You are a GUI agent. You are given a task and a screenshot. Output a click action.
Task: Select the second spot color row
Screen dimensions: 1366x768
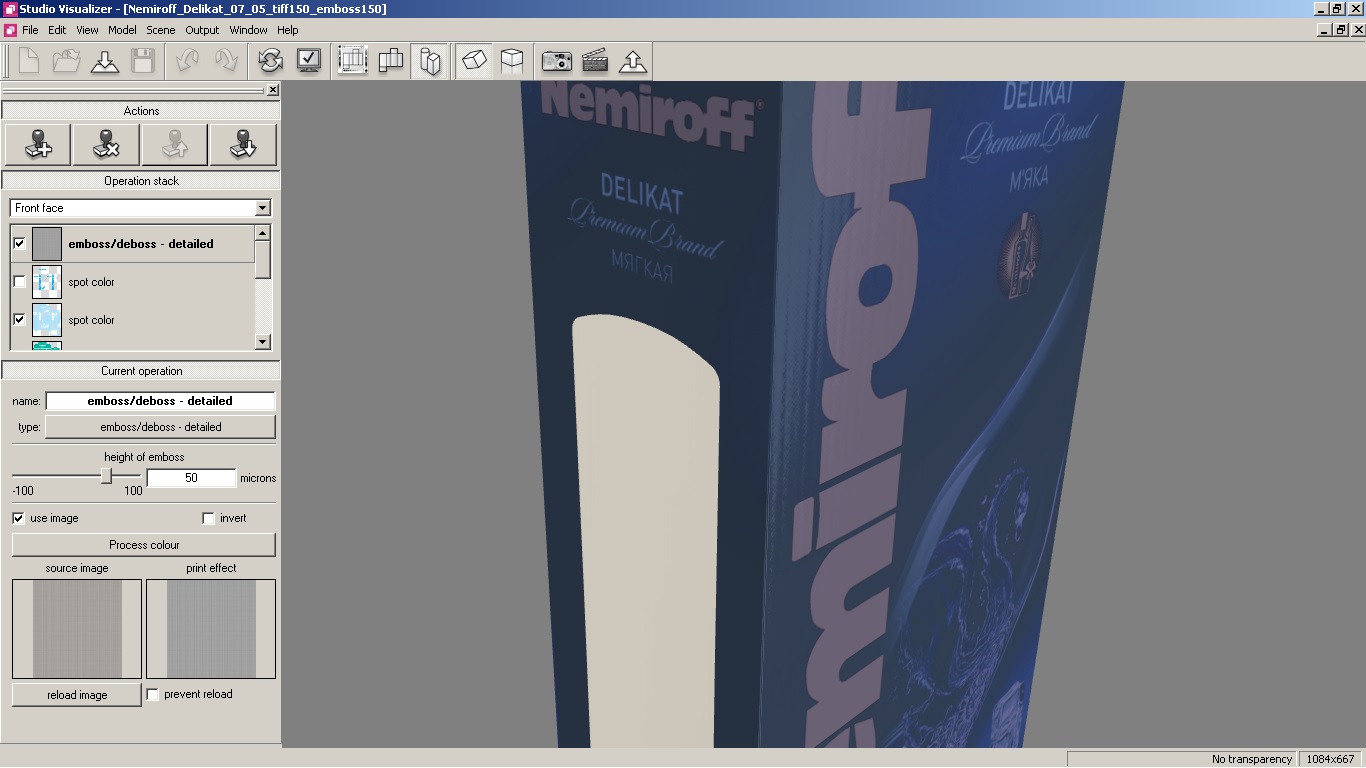(x=133, y=320)
